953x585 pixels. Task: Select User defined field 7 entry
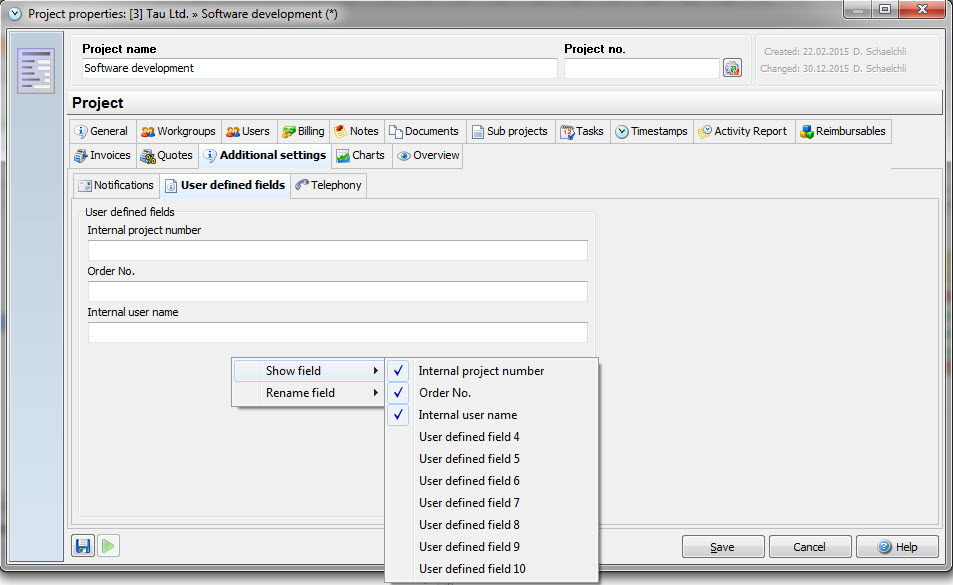pyautogui.click(x=469, y=503)
